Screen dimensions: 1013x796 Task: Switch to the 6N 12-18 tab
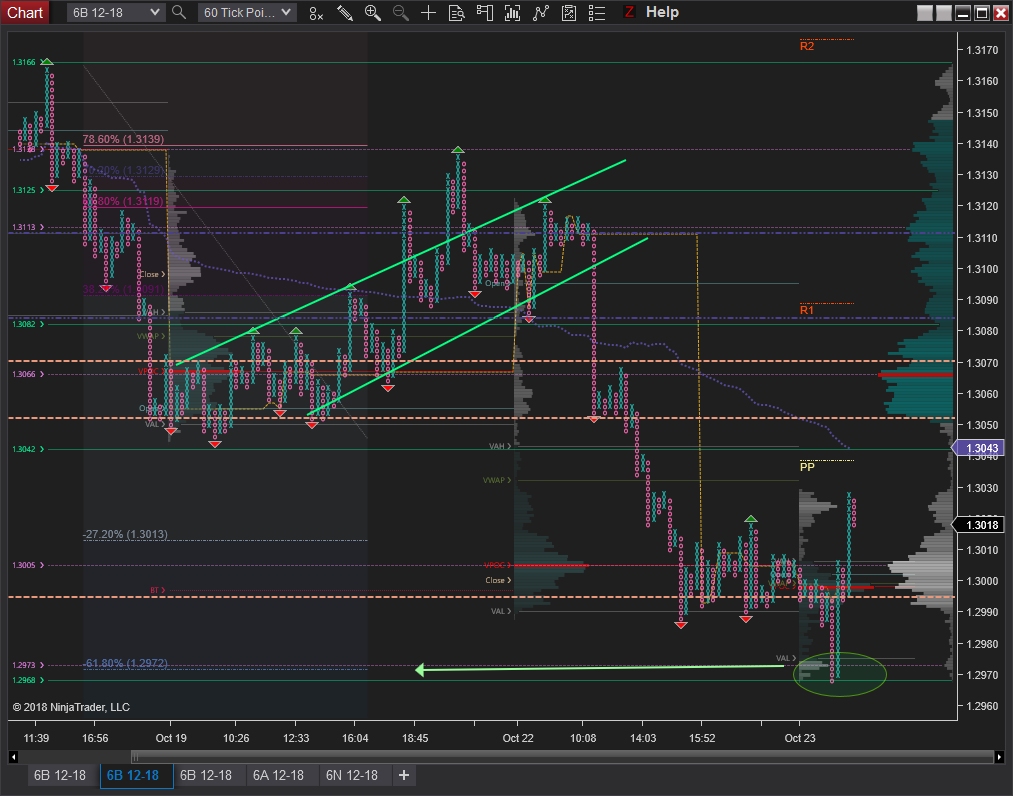[352, 775]
